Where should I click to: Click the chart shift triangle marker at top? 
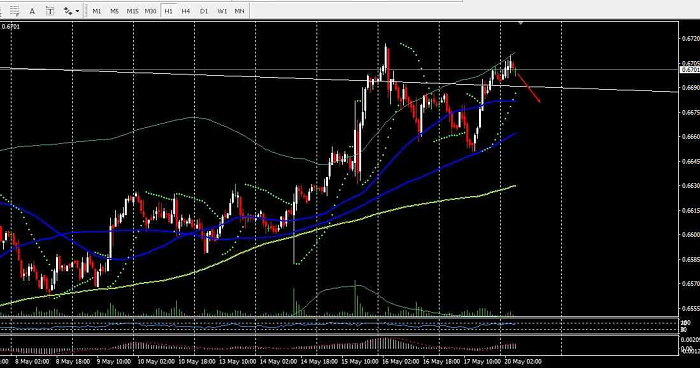tap(520, 23)
